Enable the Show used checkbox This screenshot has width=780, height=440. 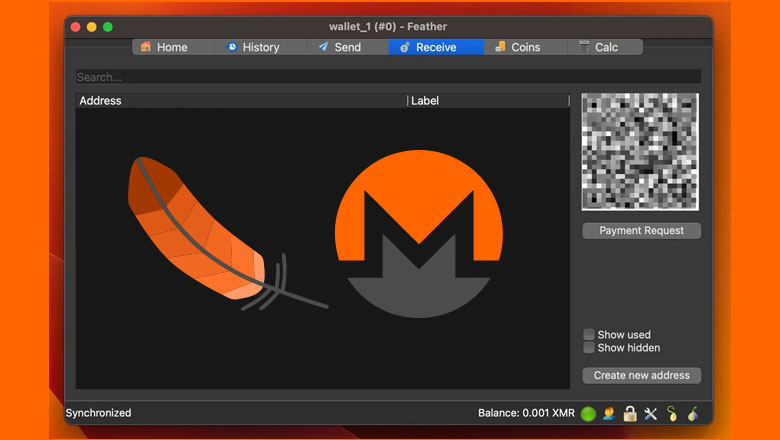(589, 334)
